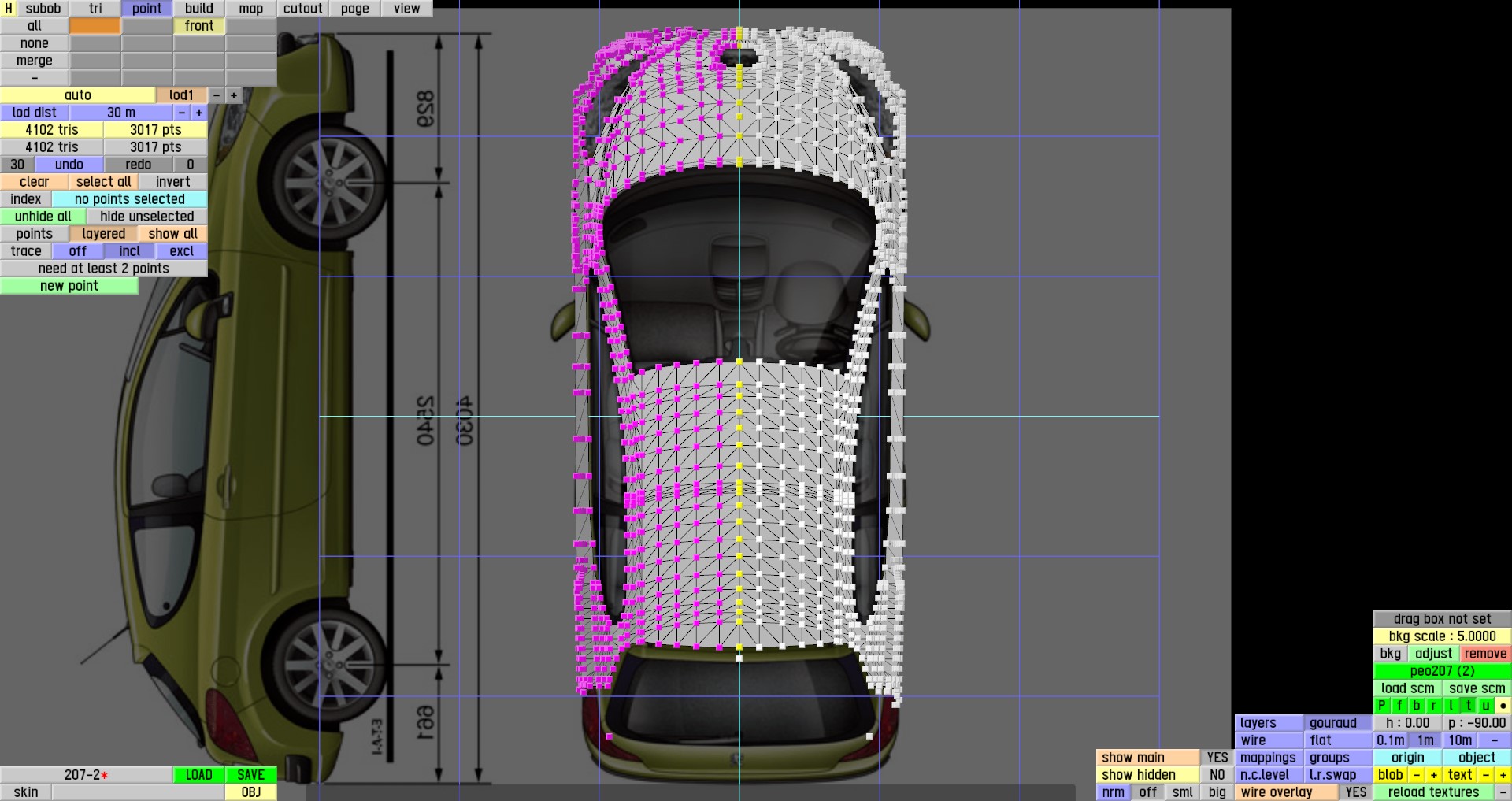Screen dimensions: 1512x801
Task: Decrease the lod1 level with minus
Action: point(217,95)
